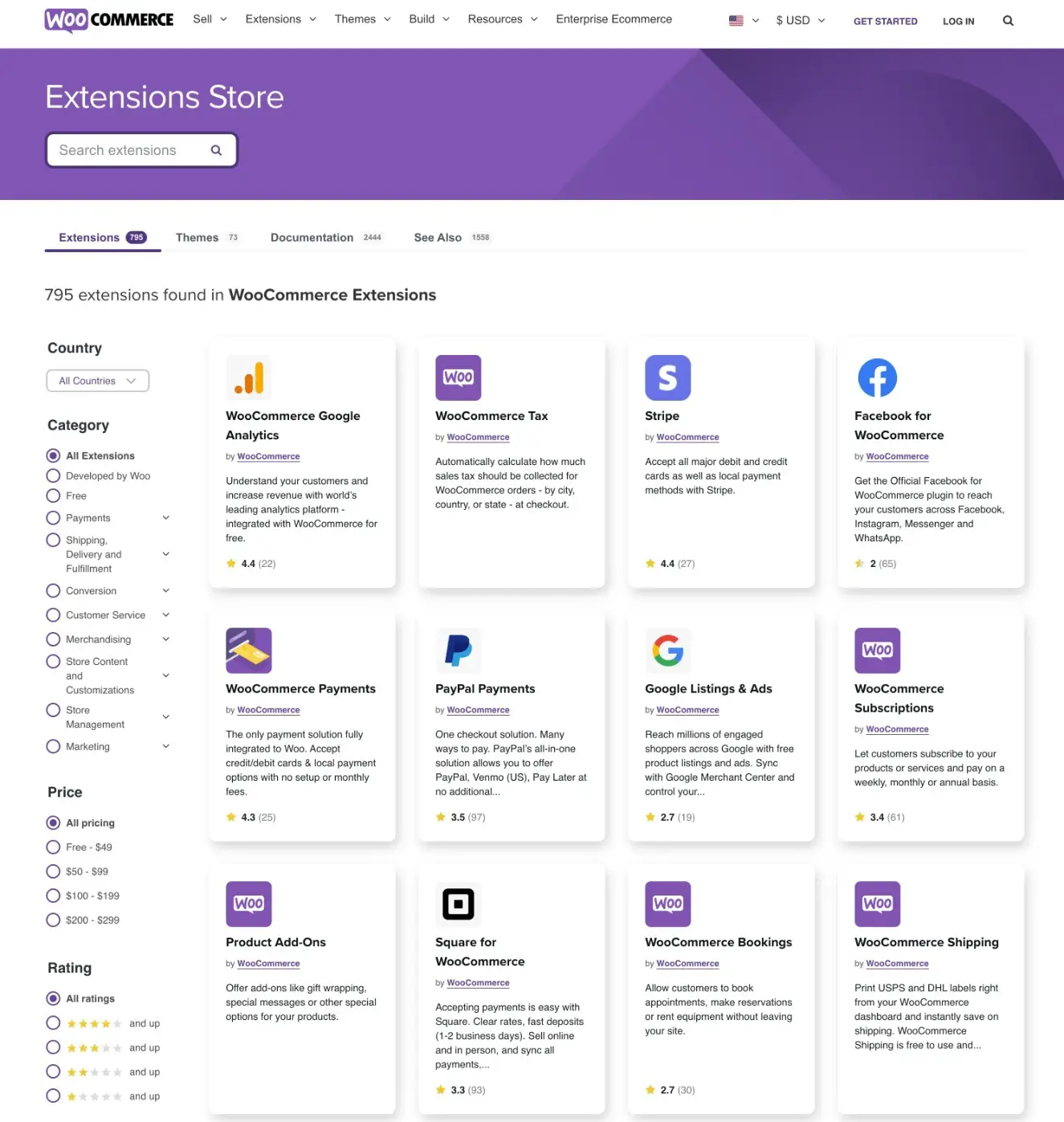Open the WooCommerce Google Analytics icon
1064x1122 pixels.
[248, 377]
